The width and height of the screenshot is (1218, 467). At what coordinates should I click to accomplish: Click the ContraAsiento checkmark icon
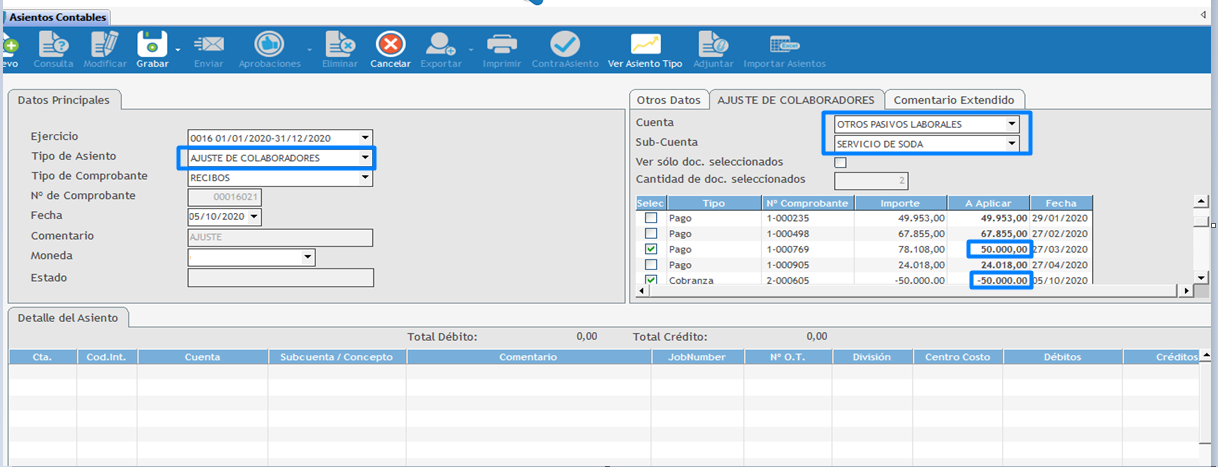pyautogui.click(x=565, y=44)
